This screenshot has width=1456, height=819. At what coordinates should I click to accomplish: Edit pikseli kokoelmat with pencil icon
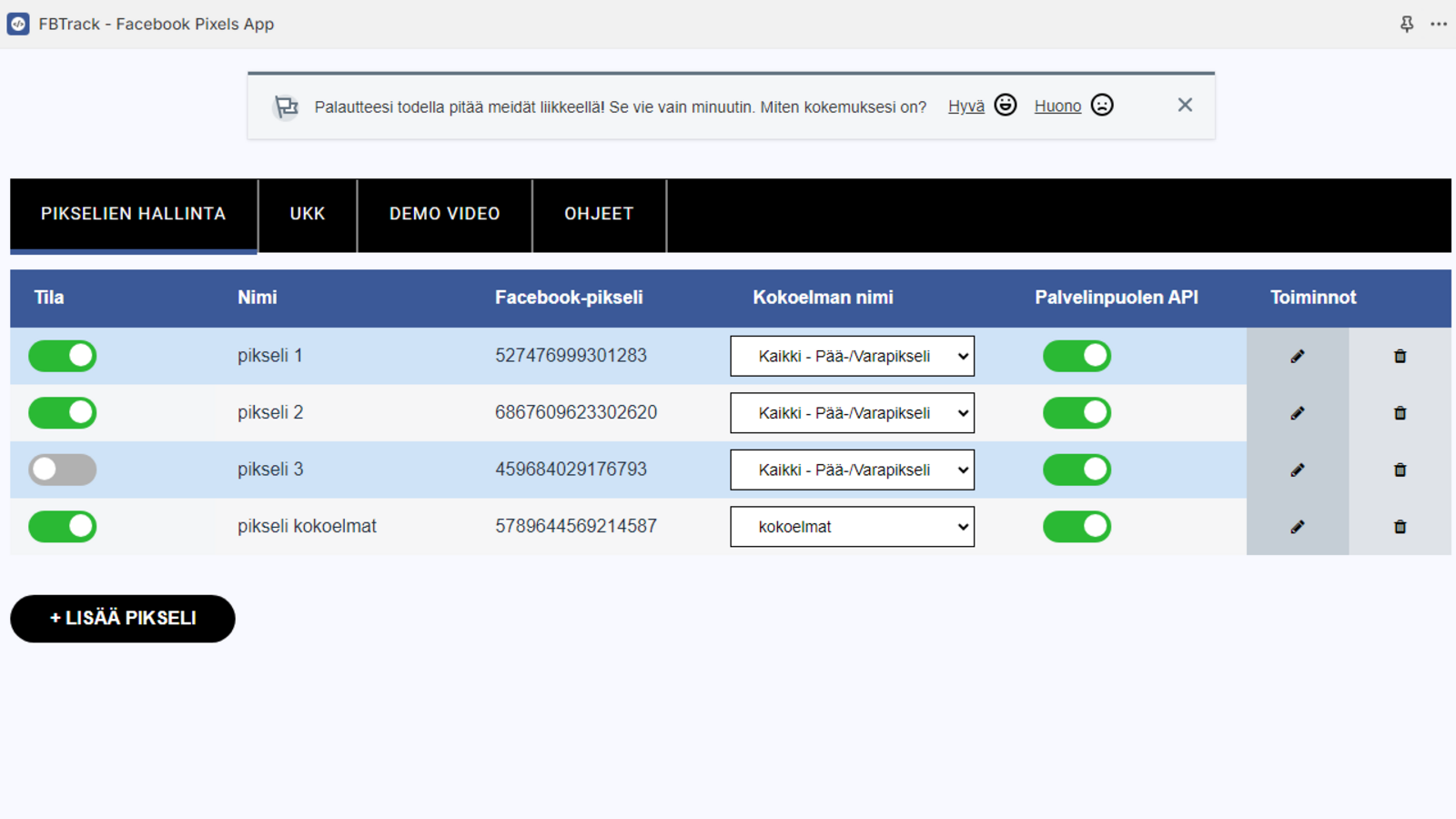pos(1298,527)
